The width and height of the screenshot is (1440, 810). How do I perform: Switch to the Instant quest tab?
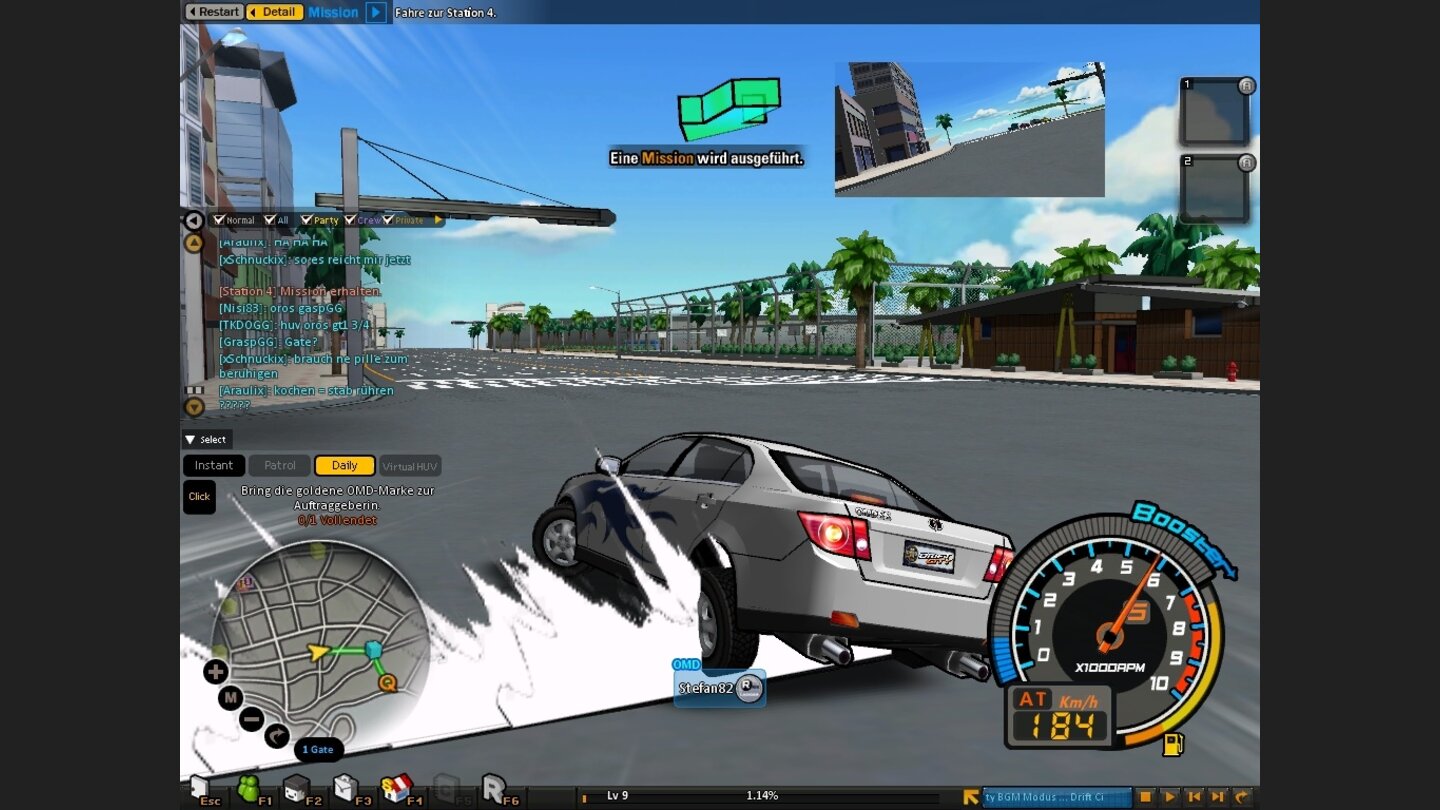point(214,466)
